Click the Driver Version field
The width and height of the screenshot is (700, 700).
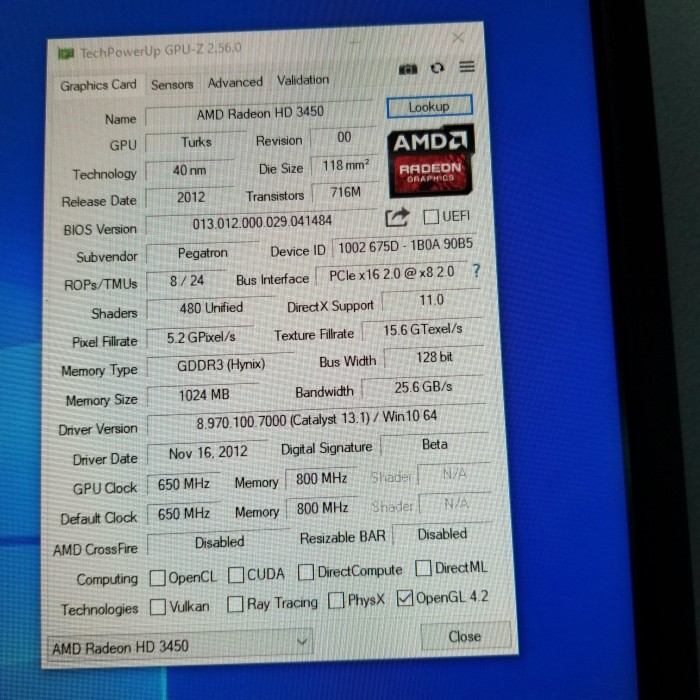pyautogui.click(x=317, y=418)
